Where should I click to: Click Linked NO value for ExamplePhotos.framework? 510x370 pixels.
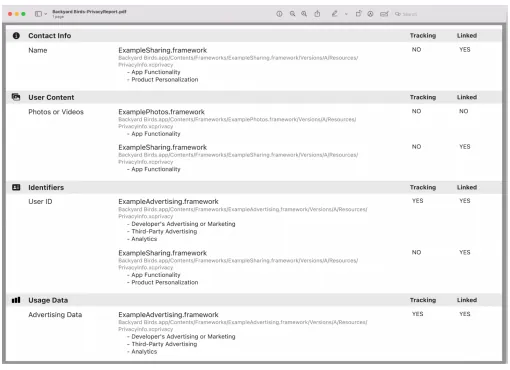click(464, 111)
